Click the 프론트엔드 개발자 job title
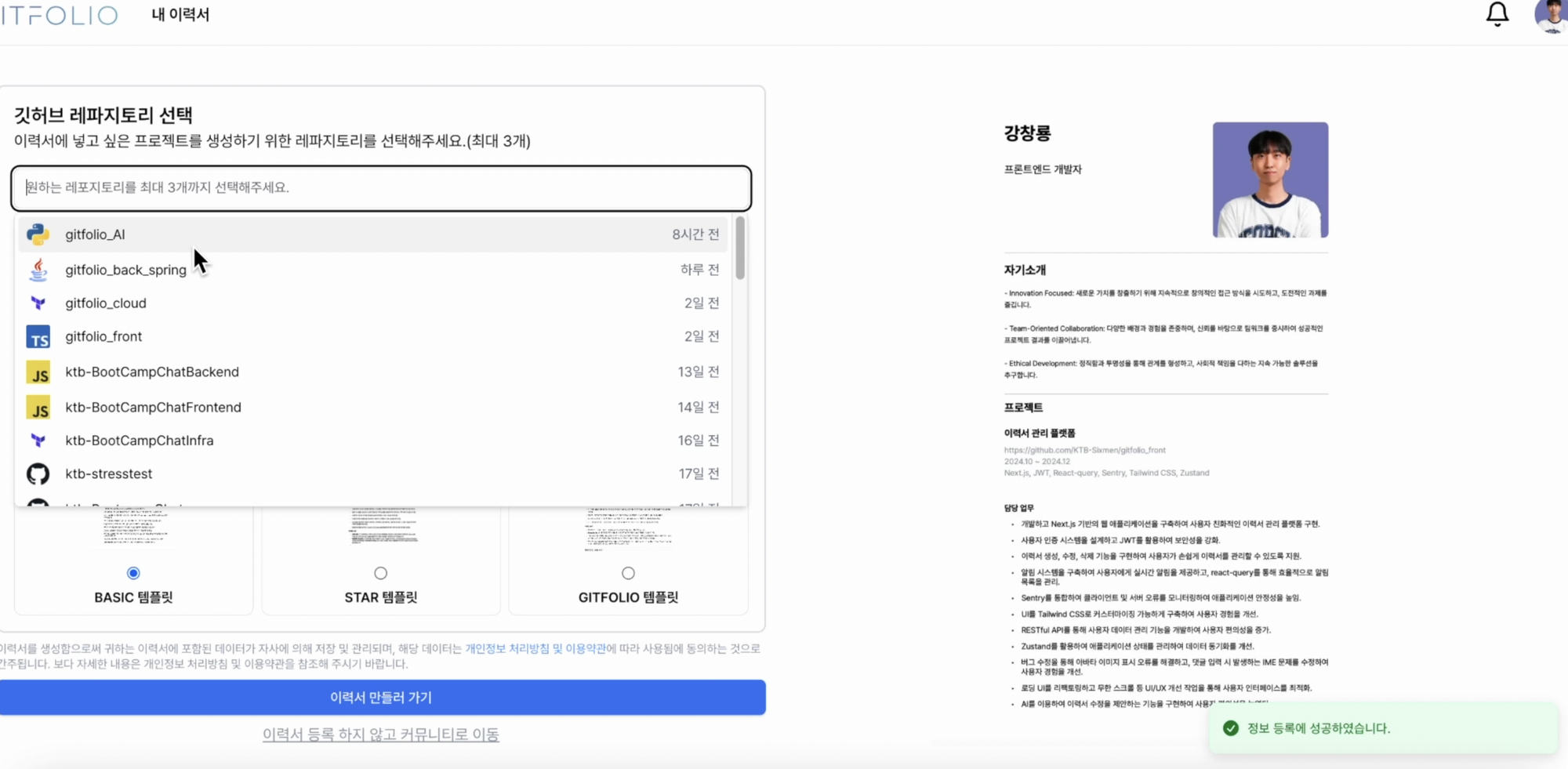 [1043, 169]
